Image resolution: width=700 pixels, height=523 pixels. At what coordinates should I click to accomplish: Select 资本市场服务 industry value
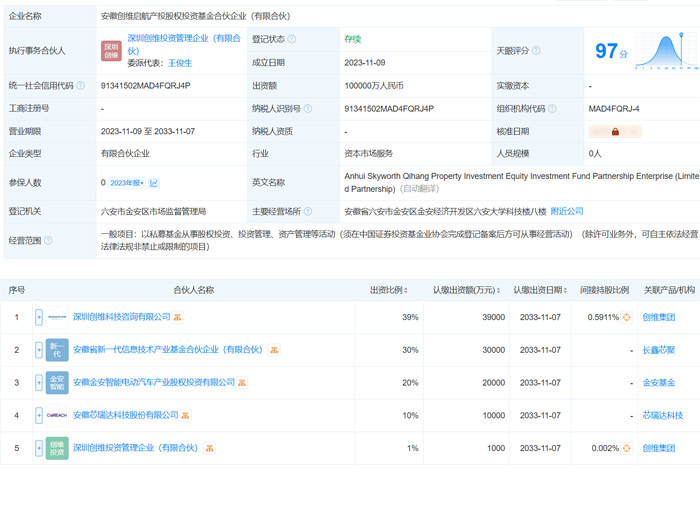click(369, 154)
